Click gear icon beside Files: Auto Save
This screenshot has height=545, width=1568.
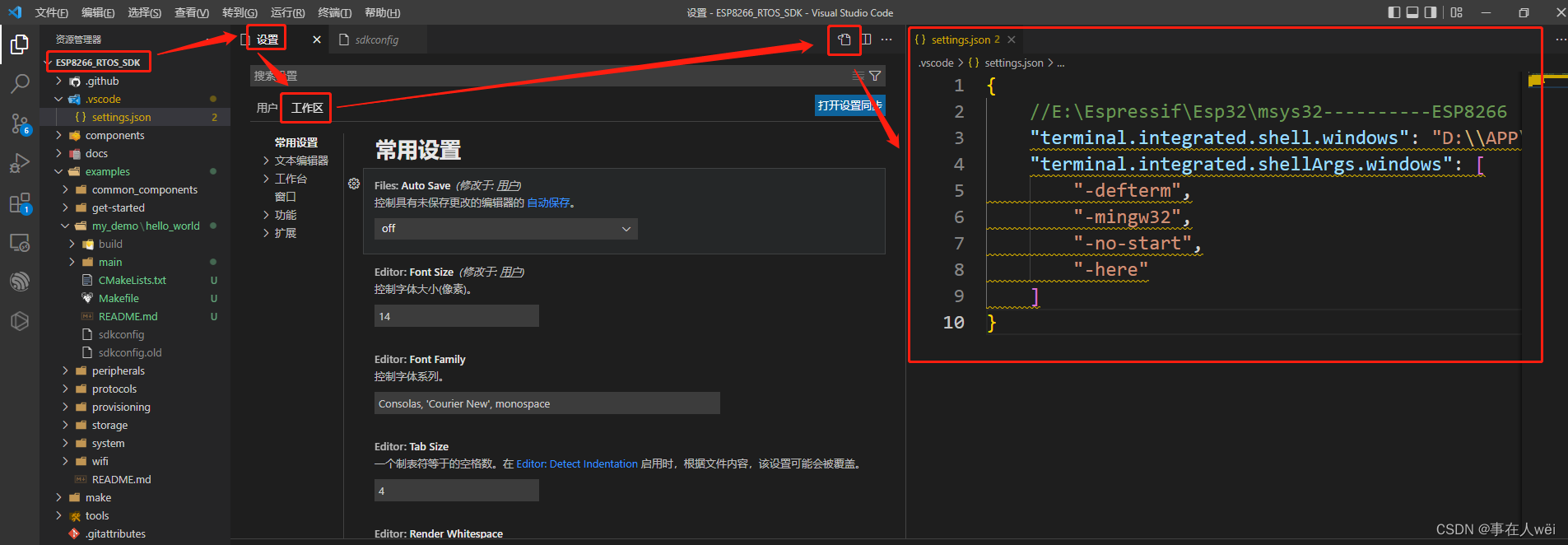(354, 184)
